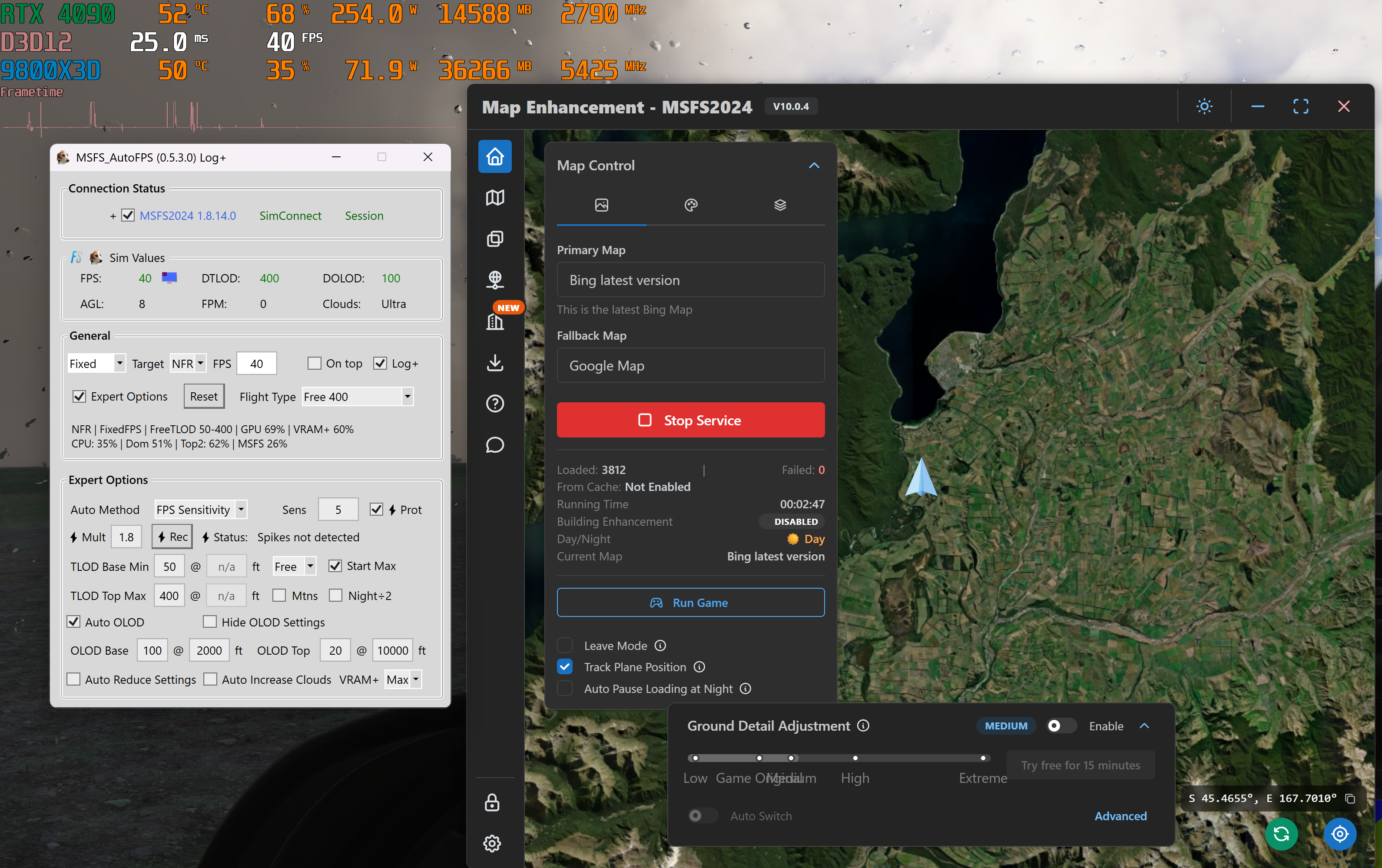Enable Auto Increase Clouds checkbox

pyautogui.click(x=210, y=680)
